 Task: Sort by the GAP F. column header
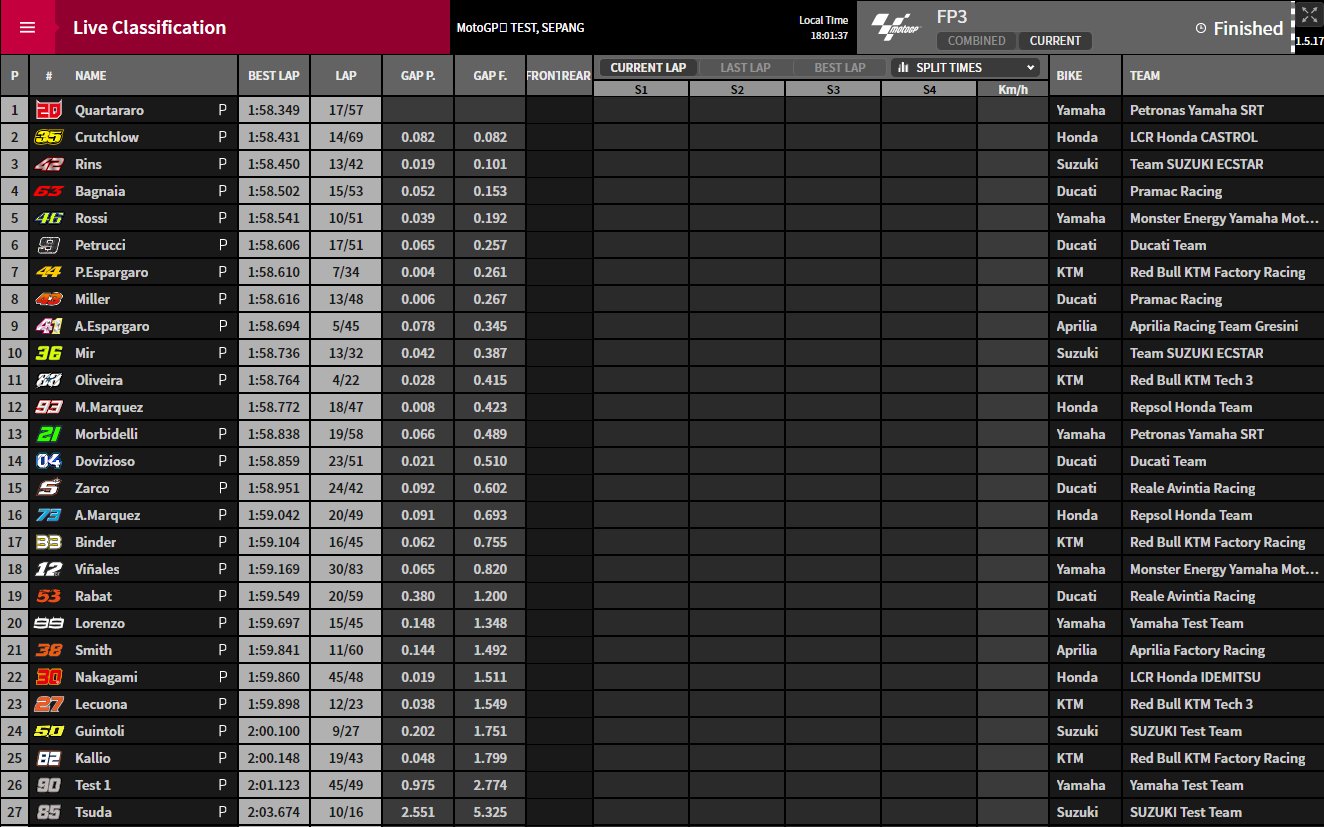490,76
